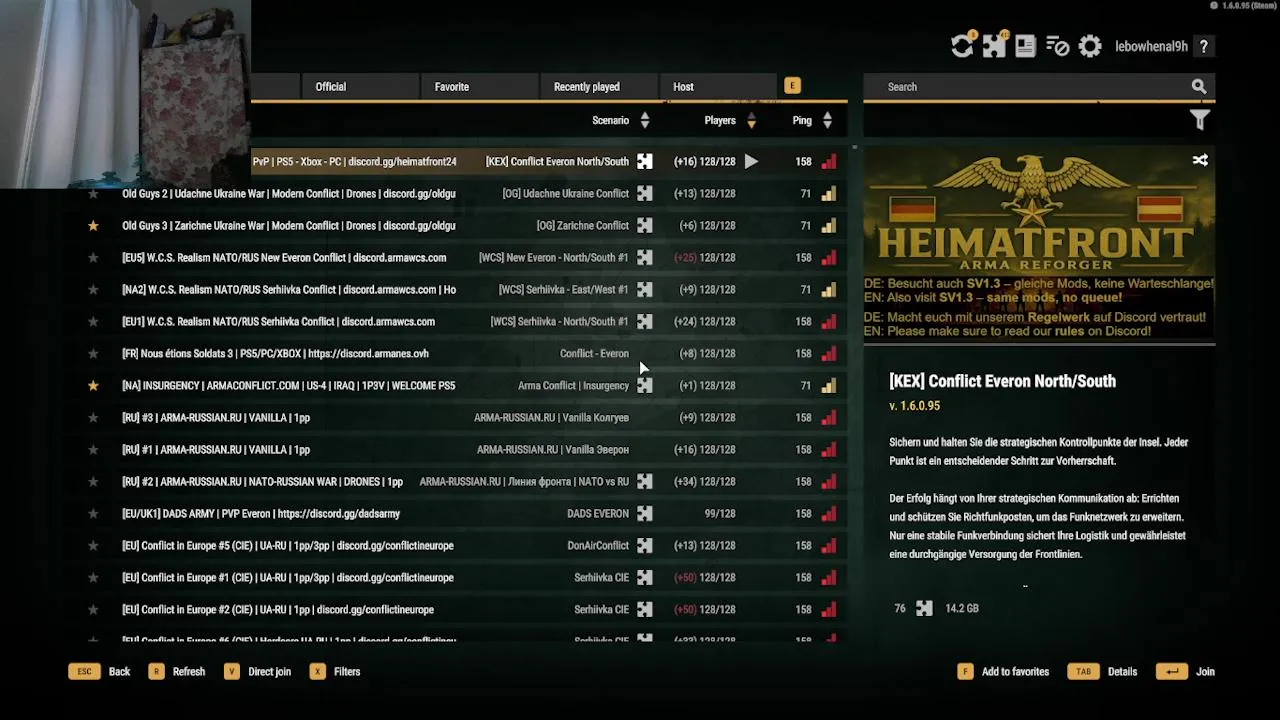Image resolution: width=1280 pixels, height=720 pixels.
Task: Click the shuffle icon above Heimatfront banner
Action: (x=1200, y=160)
